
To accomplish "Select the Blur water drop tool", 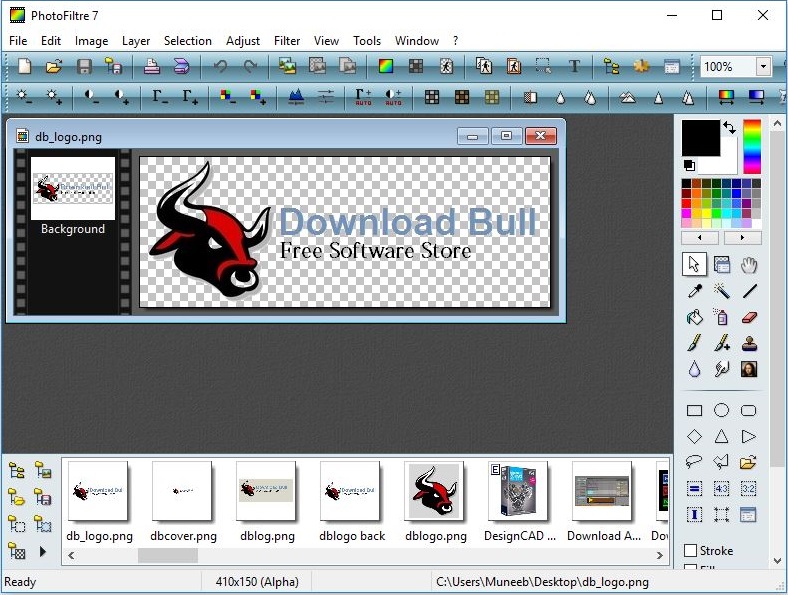I will pyautogui.click(x=695, y=369).
